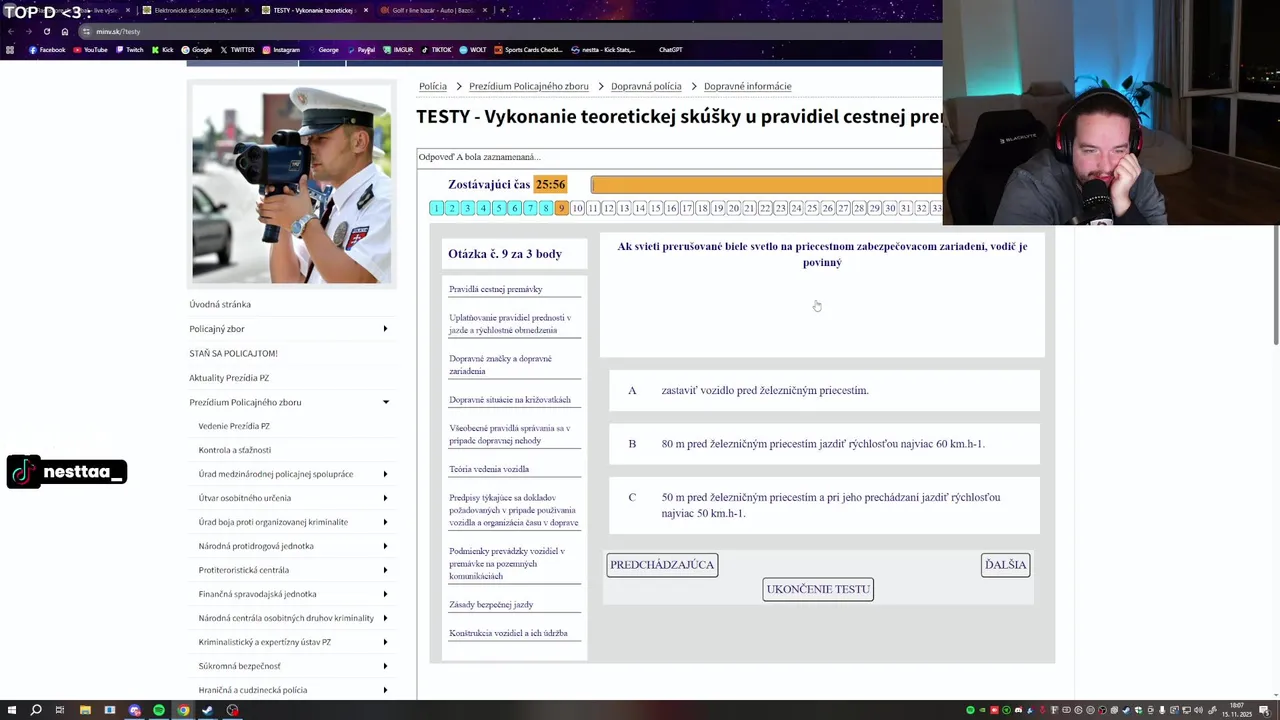Open Dopravné informácie breadcrumb link

click(747, 86)
